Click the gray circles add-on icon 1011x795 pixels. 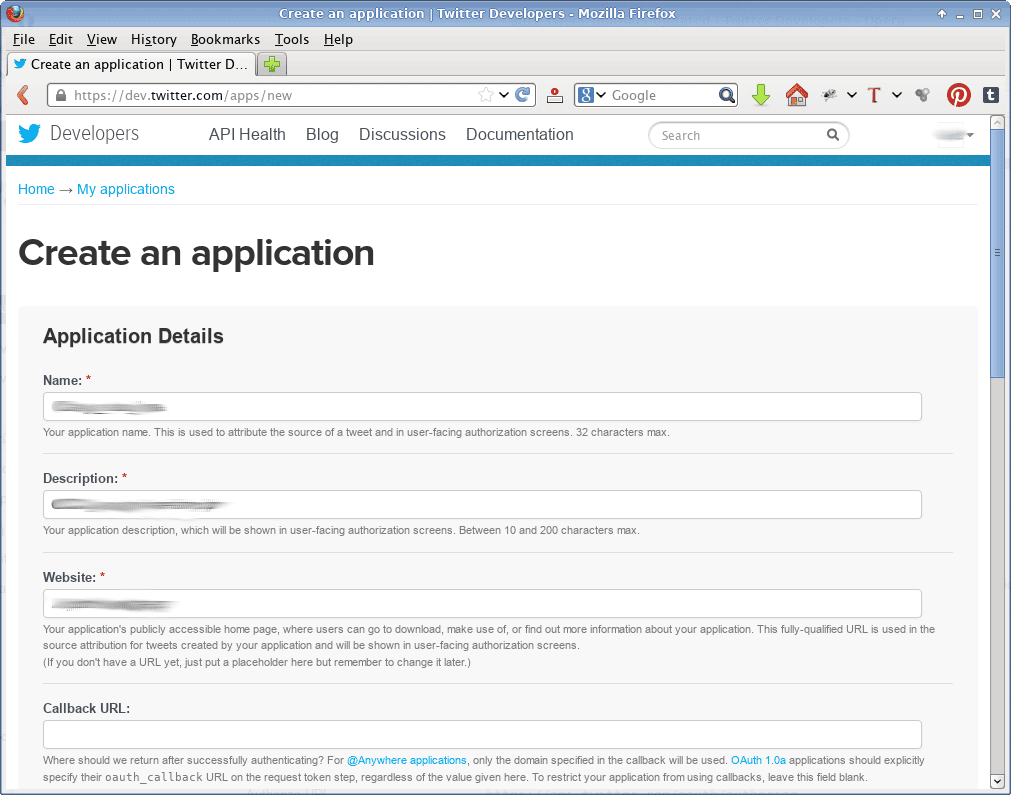click(922, 95)
